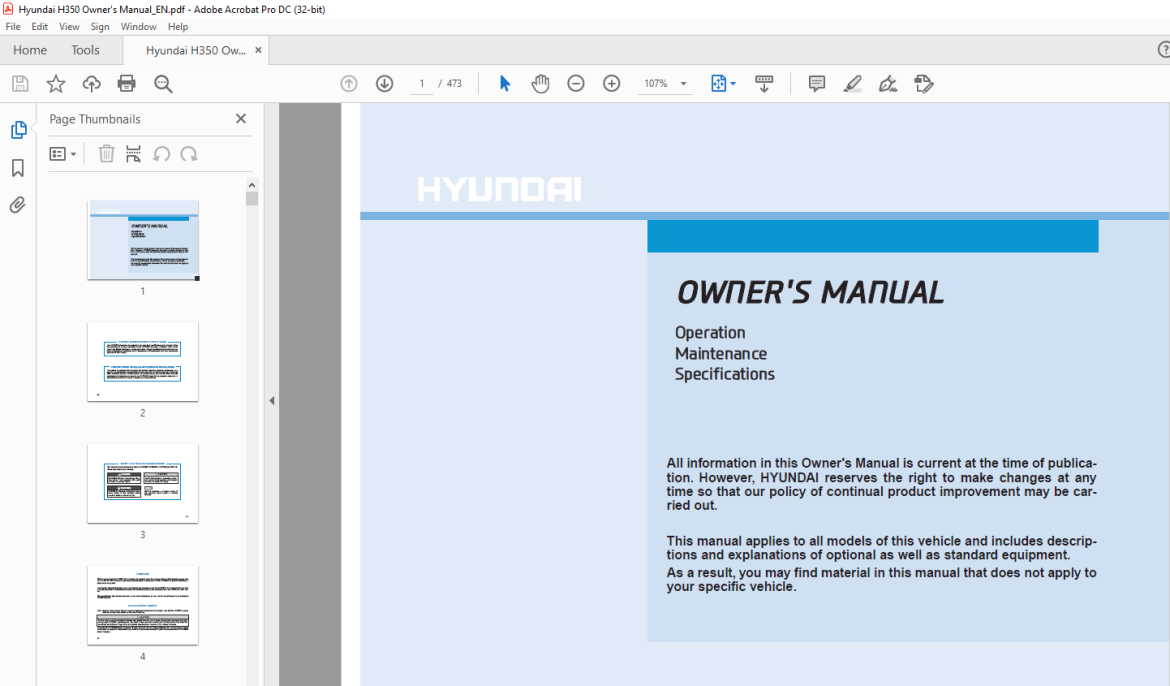Viewport: 1170px width, 686px height.
Task: Delete selected page thumbnail trash icon
Action: 107,154
